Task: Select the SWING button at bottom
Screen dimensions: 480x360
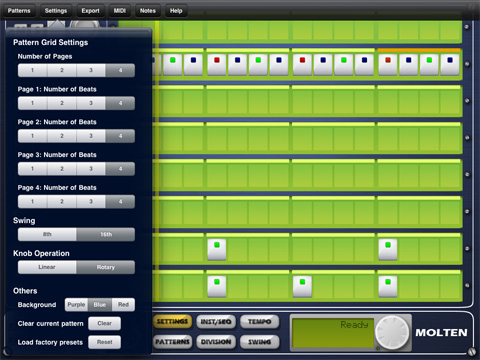Action: (x=259, y=342)
